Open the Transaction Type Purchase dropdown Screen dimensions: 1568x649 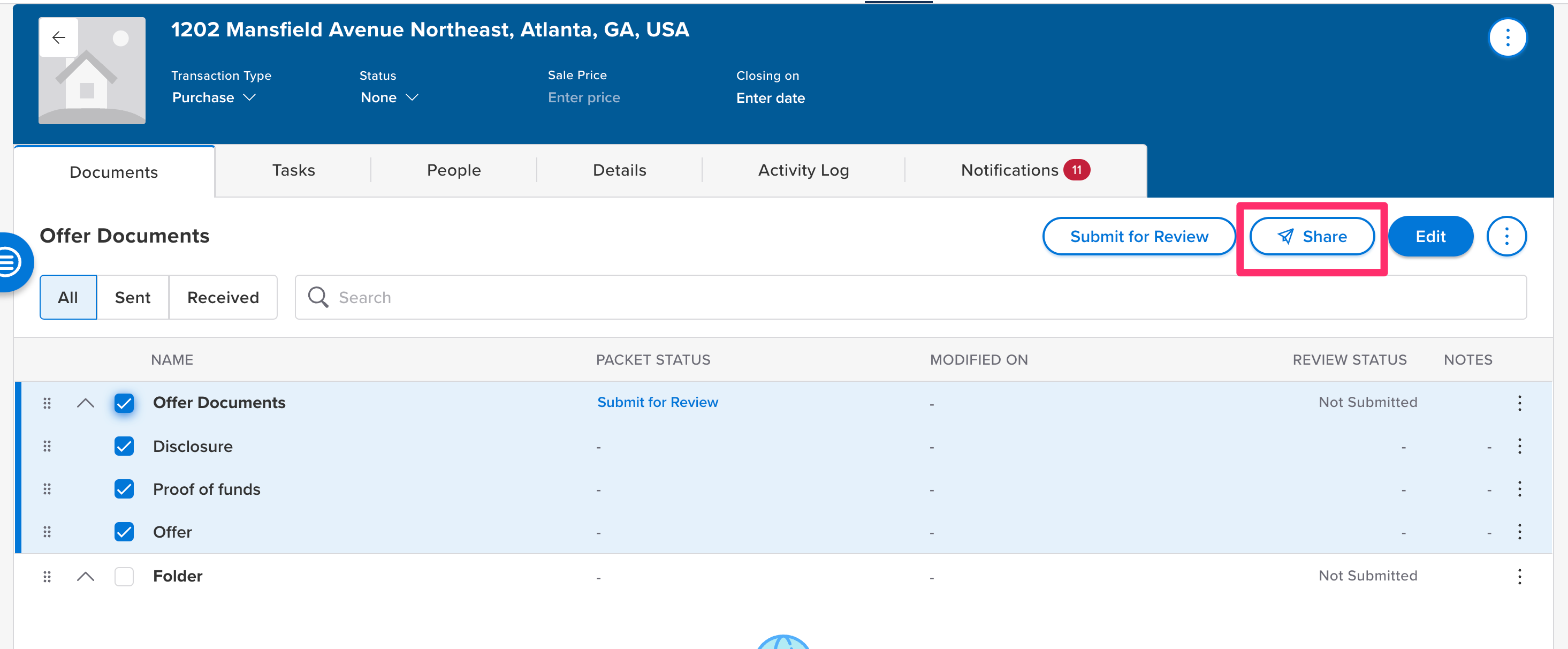point(214,97)
